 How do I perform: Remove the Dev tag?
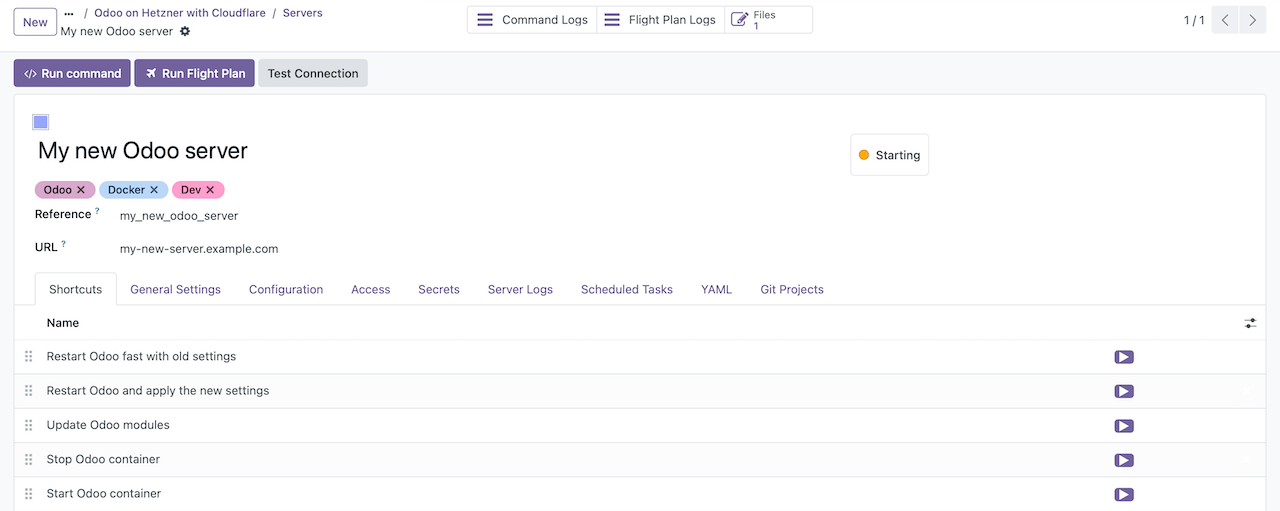(x=210, y=190)
